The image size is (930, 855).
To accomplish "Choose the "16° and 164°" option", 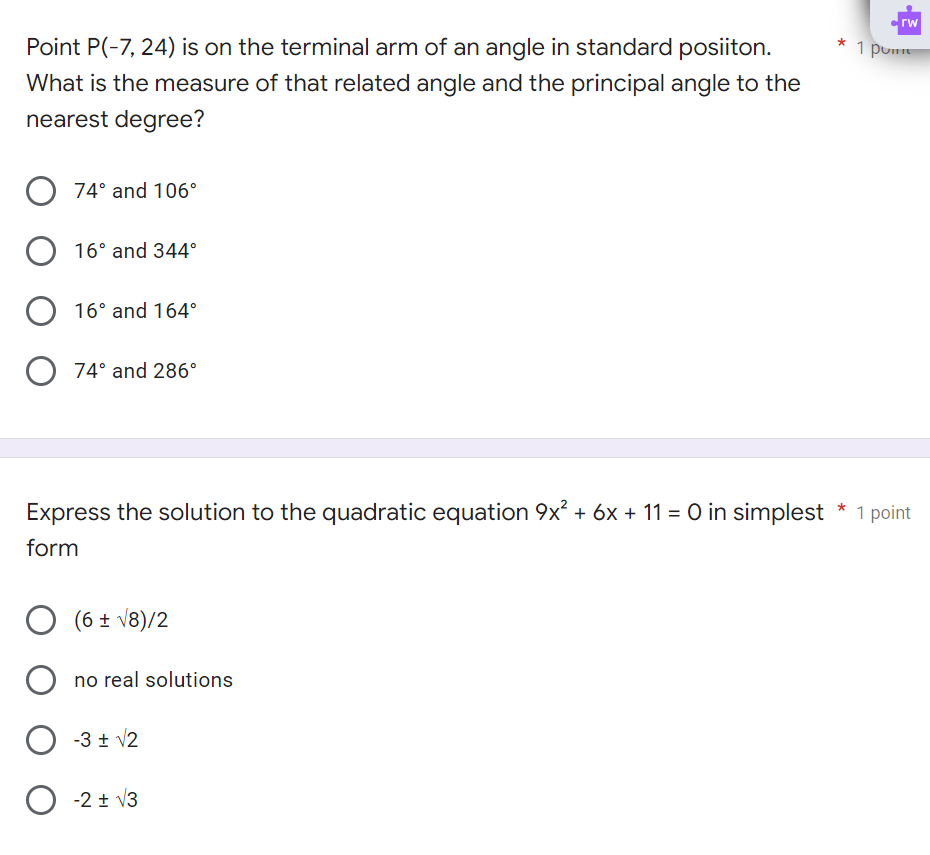I will pyautogui.click(x=41, y=311).
